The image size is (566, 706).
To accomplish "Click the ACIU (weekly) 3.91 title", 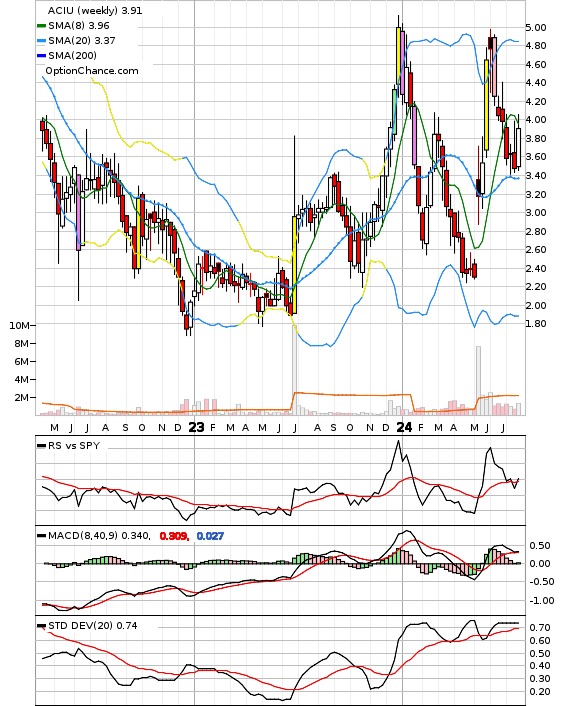I will 95,10.
